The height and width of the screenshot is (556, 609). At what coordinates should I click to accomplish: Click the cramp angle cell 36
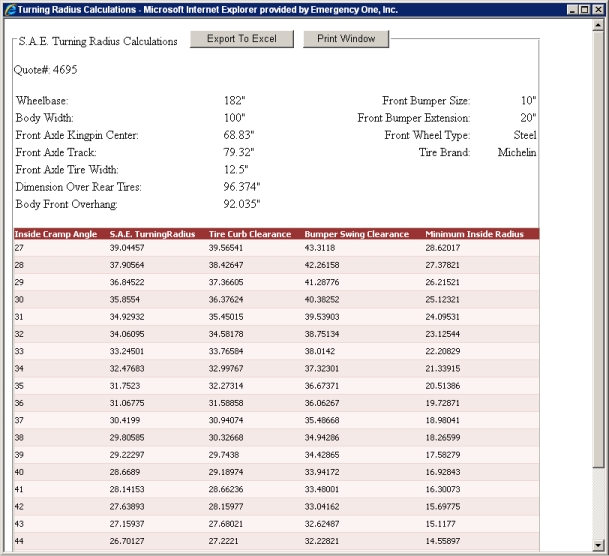[x=19, y=403]
